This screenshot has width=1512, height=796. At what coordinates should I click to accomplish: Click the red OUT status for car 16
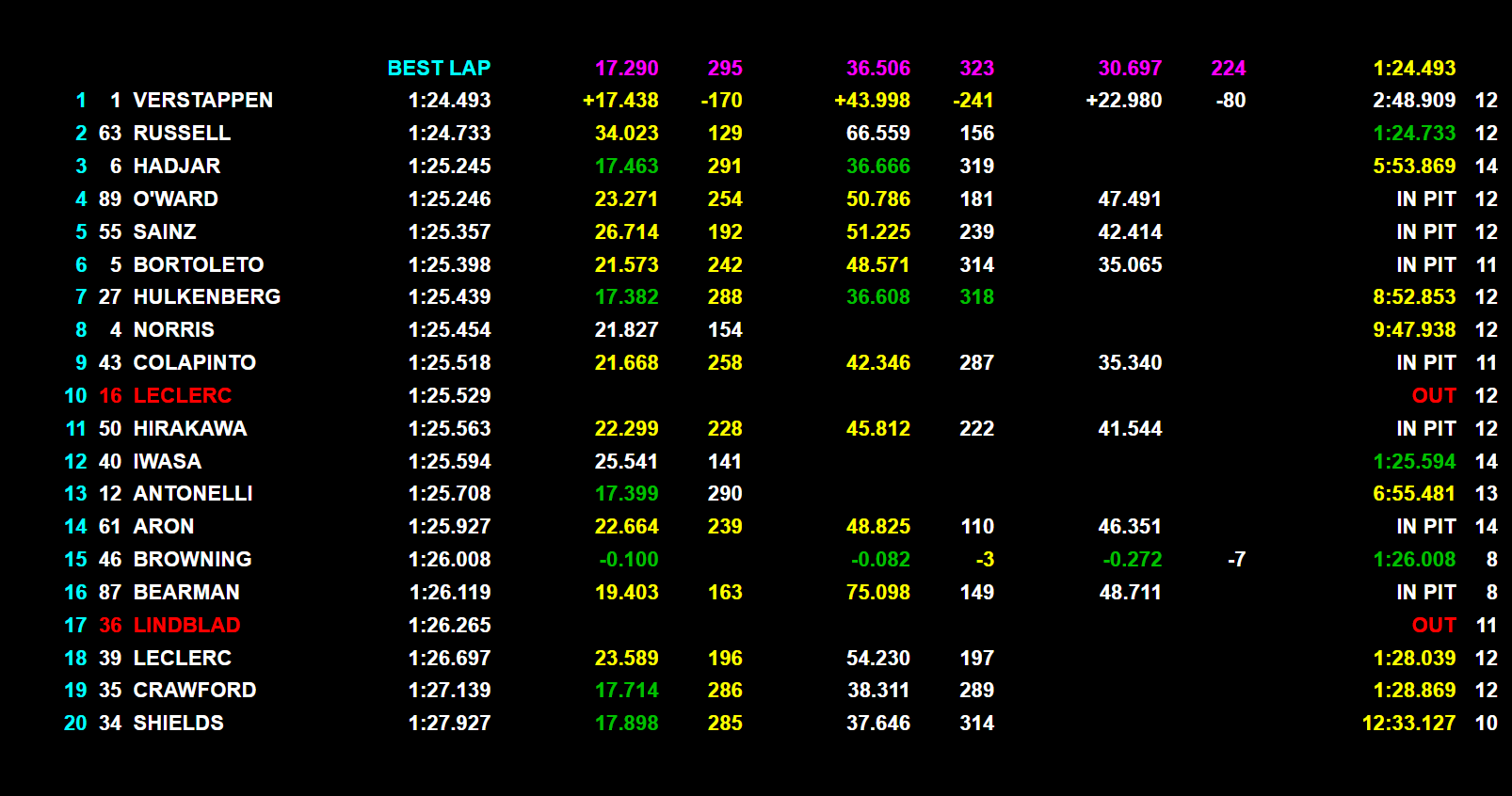(1434, 396)
